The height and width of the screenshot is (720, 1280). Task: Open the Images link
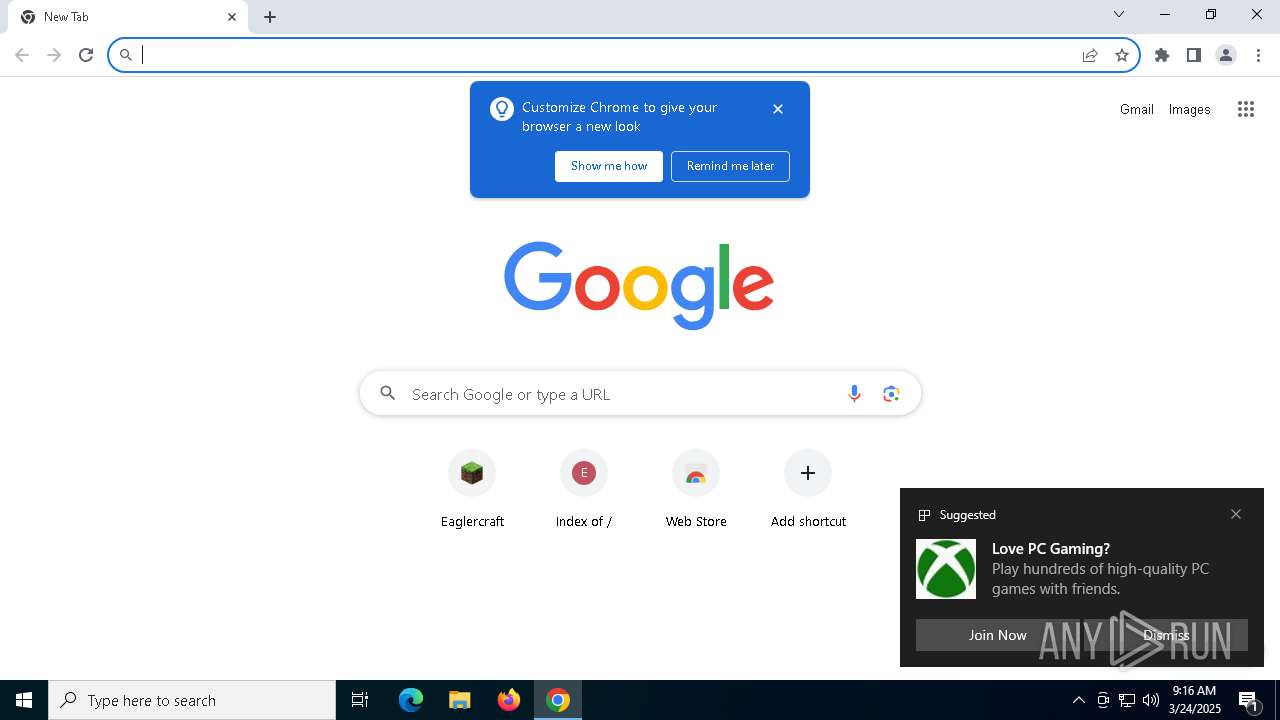click(x=1190, y=109)
